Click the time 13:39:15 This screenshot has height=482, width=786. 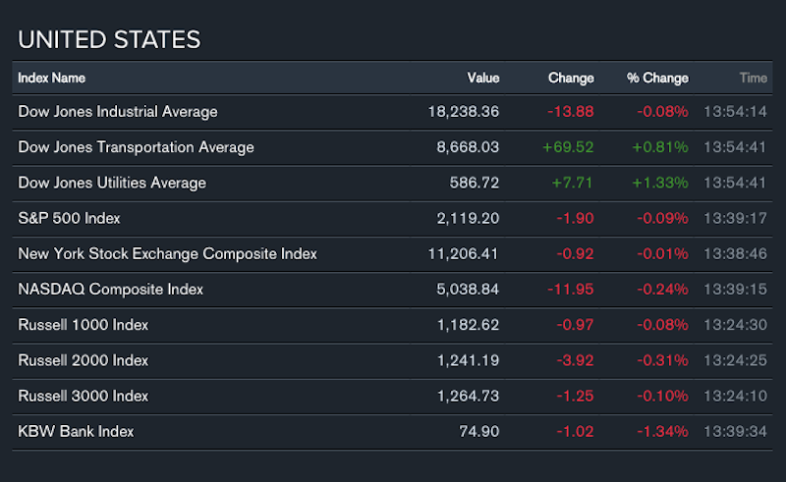pos(735,290)
